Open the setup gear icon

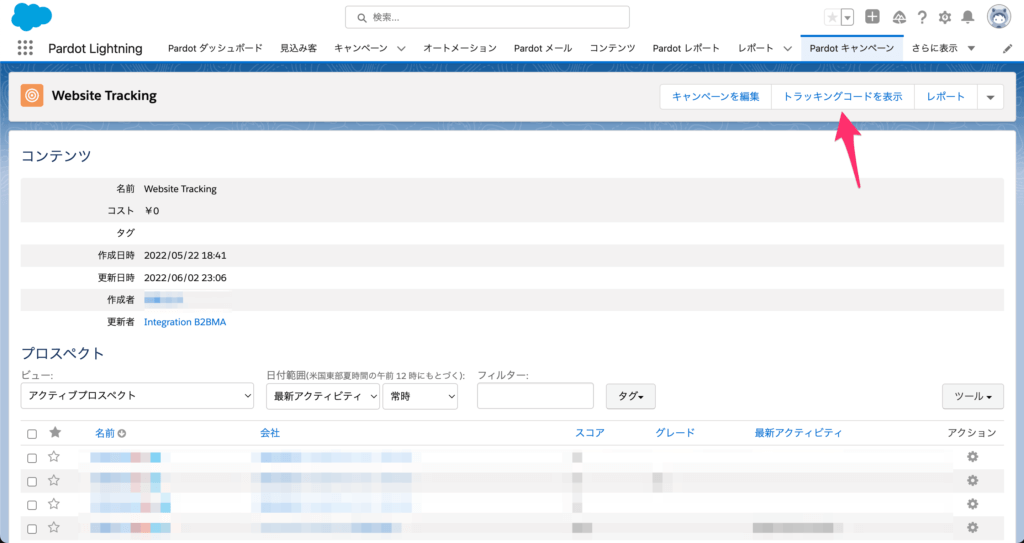pos(945,18)
